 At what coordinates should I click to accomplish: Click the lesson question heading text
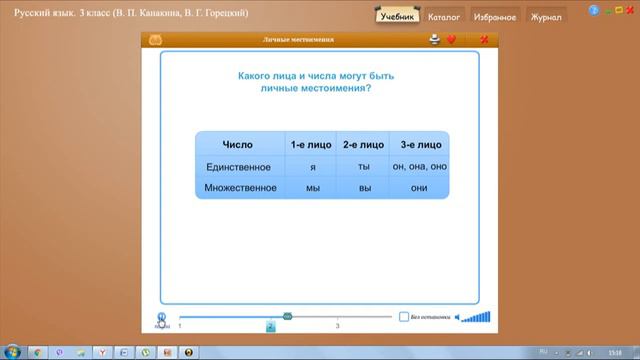(x=316, y=82)
